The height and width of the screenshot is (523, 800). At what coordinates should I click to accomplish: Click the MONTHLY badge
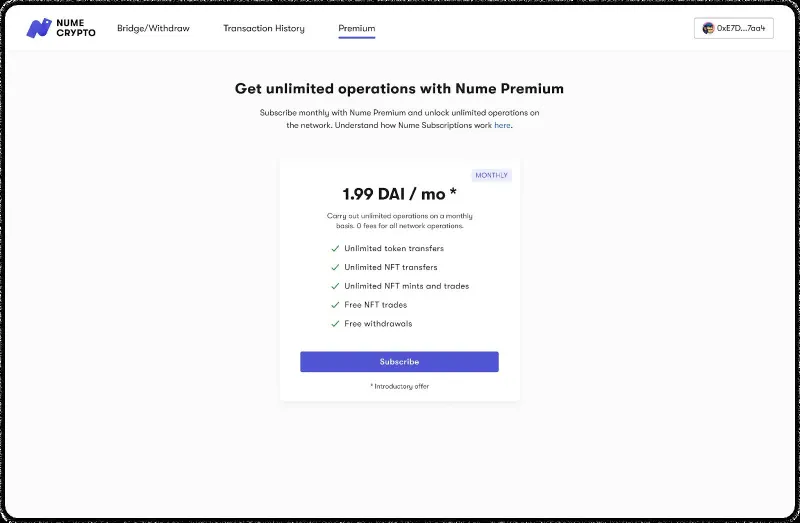[x=491, y=175]
